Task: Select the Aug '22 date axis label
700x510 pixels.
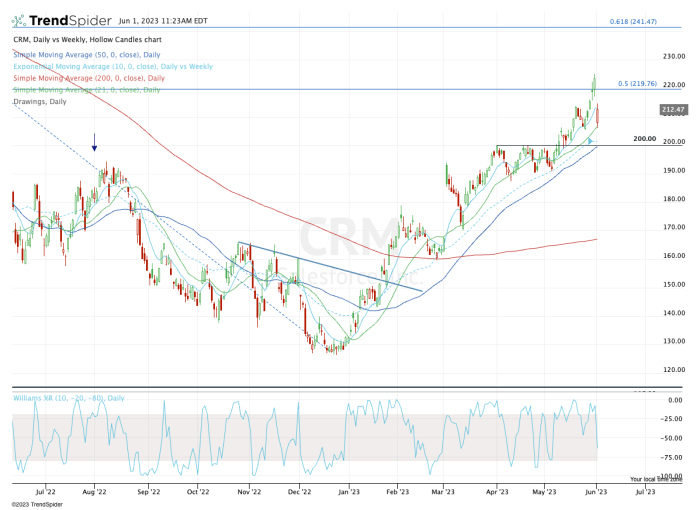Action: coord(93,492)
